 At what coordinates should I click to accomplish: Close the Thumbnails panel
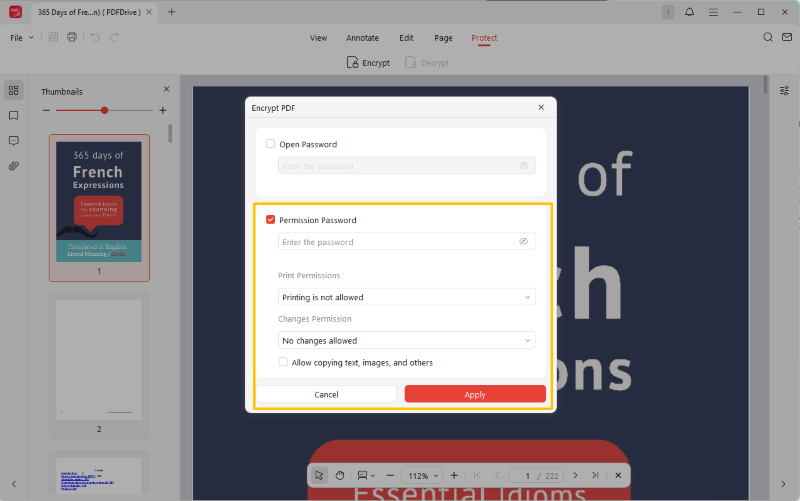point(166,89)
